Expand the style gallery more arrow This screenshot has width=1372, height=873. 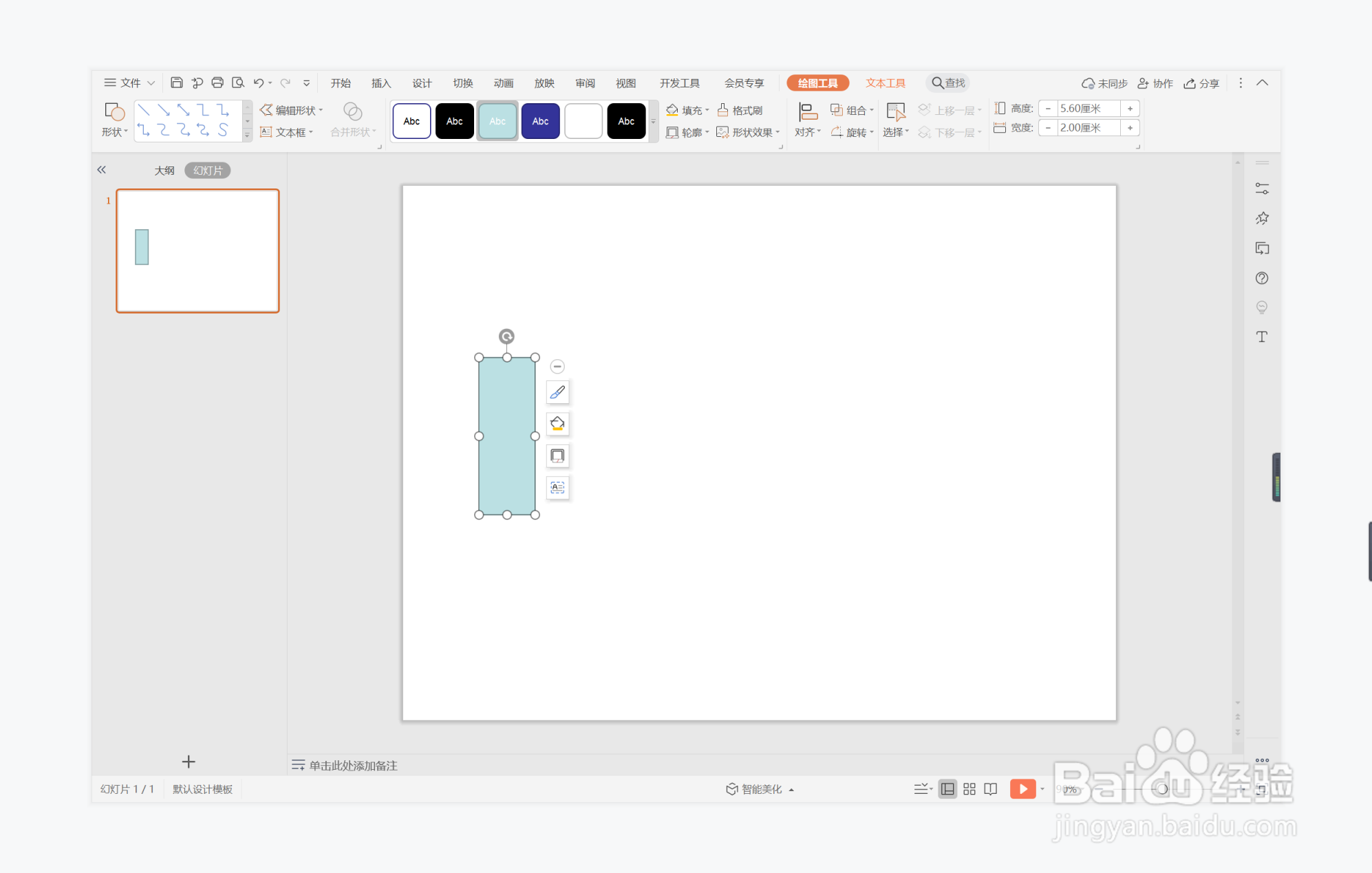click(653, 121)
